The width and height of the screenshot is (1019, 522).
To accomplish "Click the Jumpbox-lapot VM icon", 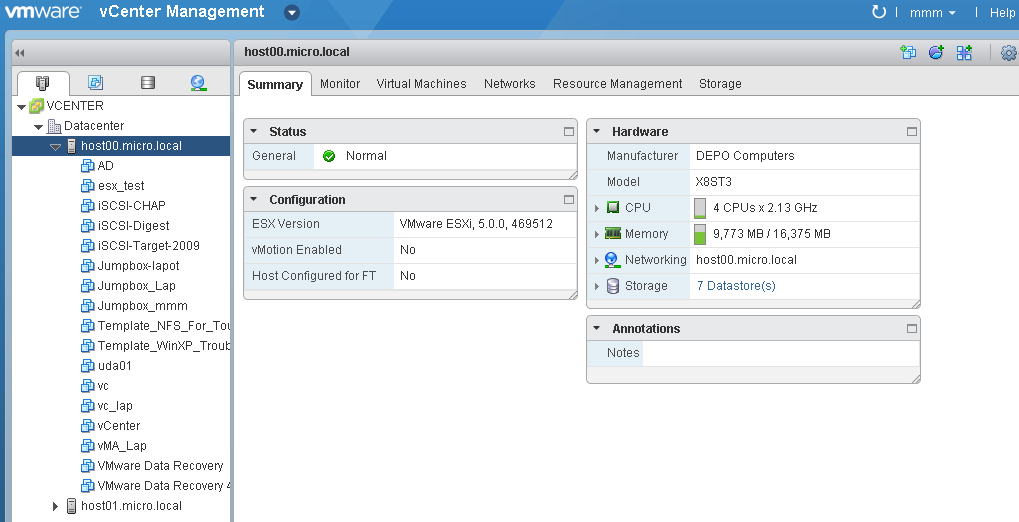I will (88, 266).
